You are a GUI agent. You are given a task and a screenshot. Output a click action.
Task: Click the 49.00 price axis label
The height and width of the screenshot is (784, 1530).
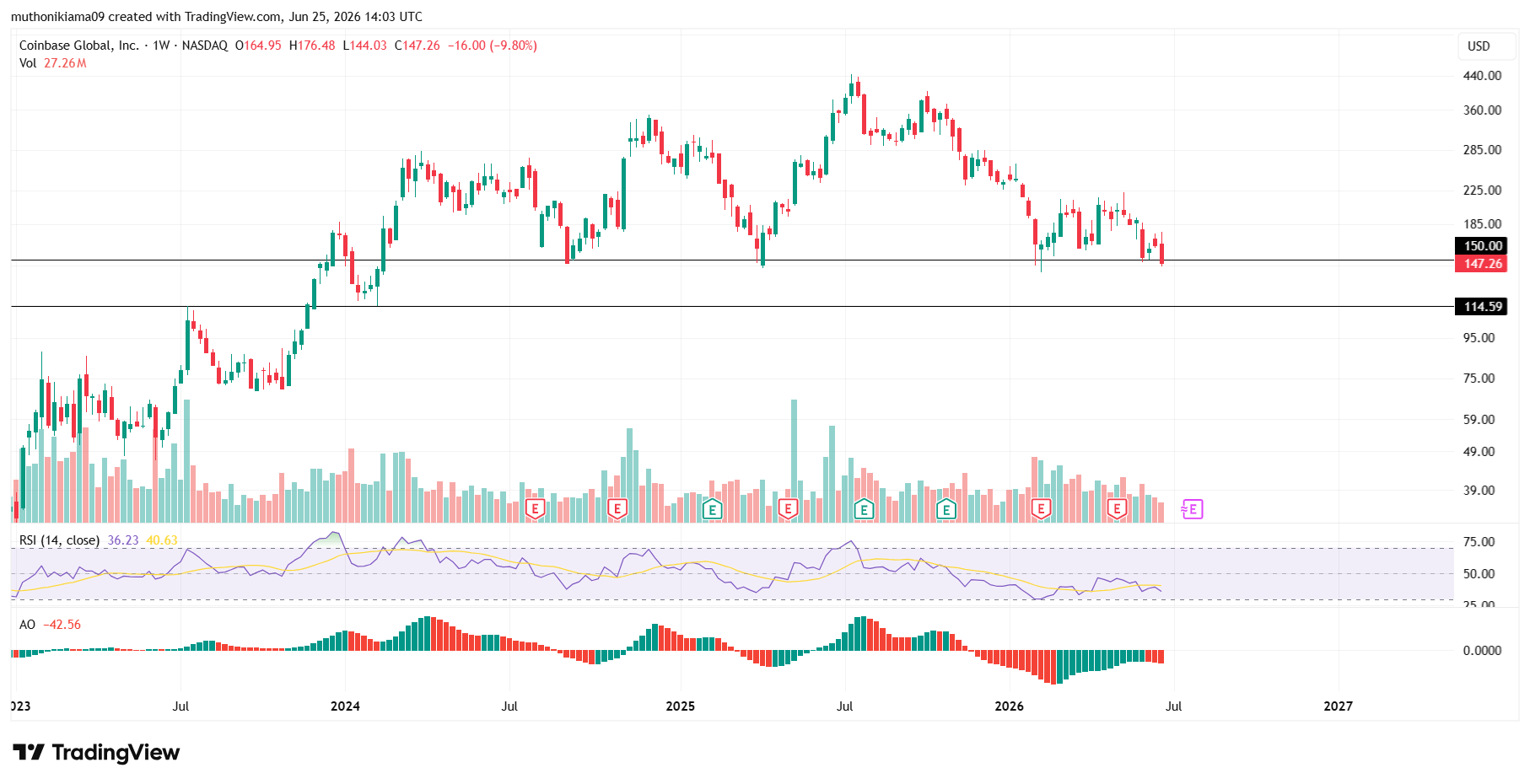point(1479,452)
